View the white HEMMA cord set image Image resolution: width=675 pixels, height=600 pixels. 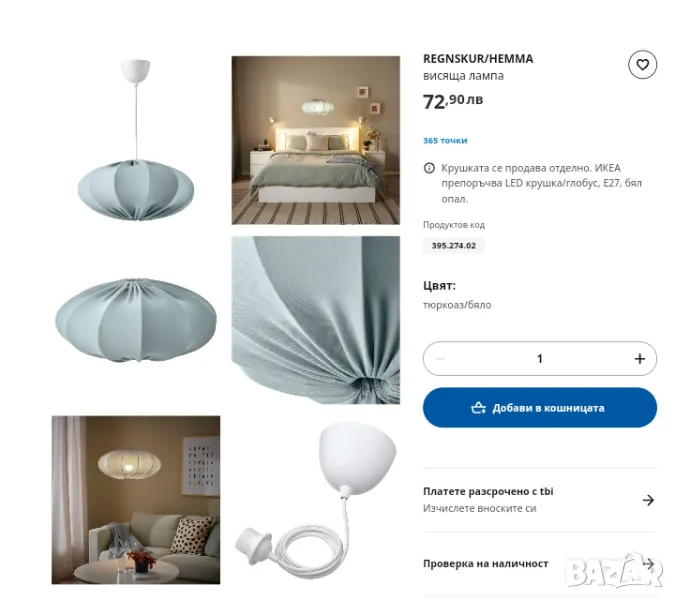coord(316,500)
